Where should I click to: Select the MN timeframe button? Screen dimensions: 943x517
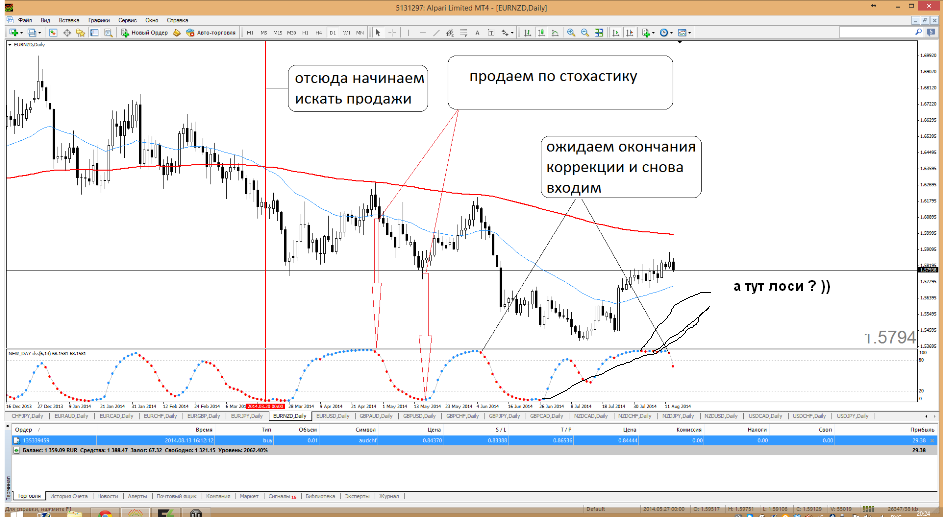click(360, 32)
